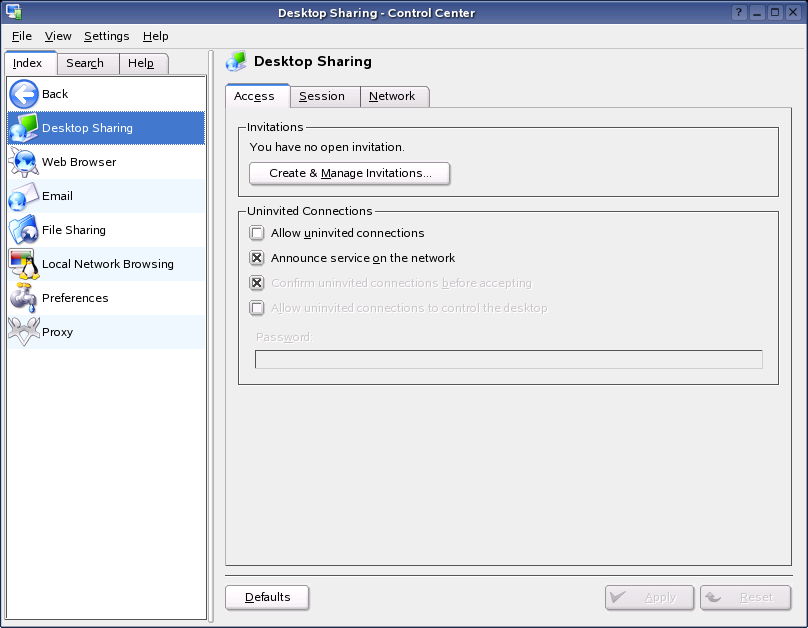Screen dimensions: 808x628
Task: Click the Defaults button
Action: [267, 597]
